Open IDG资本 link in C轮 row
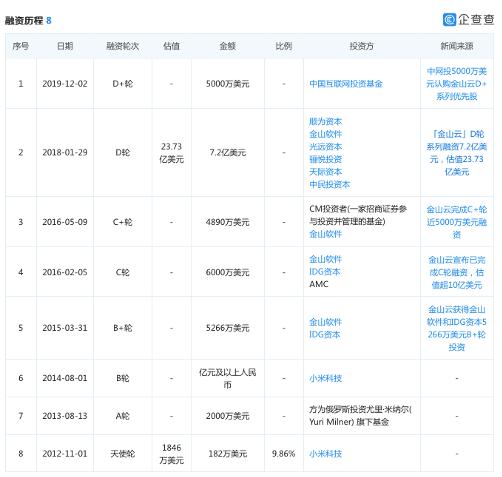The width and height of the screenshot is (502, 477). click(x=324, y=272)
